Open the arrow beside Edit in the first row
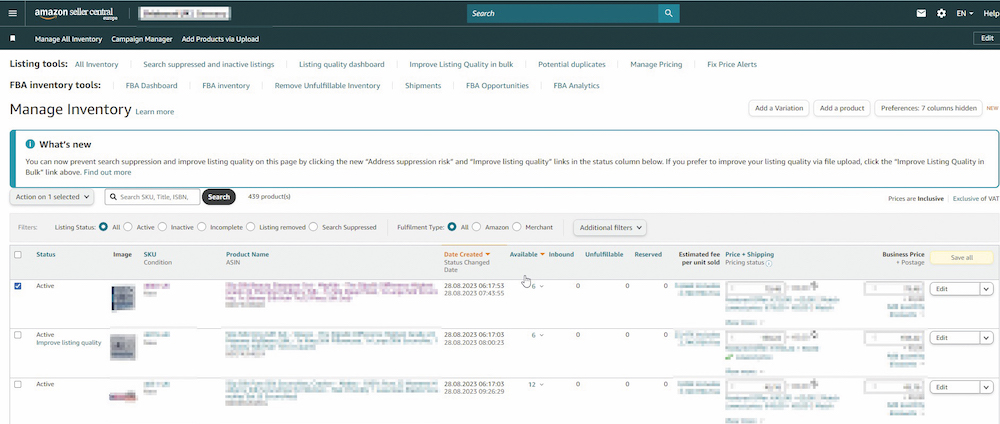1000x424 pixels. point(986,289)
